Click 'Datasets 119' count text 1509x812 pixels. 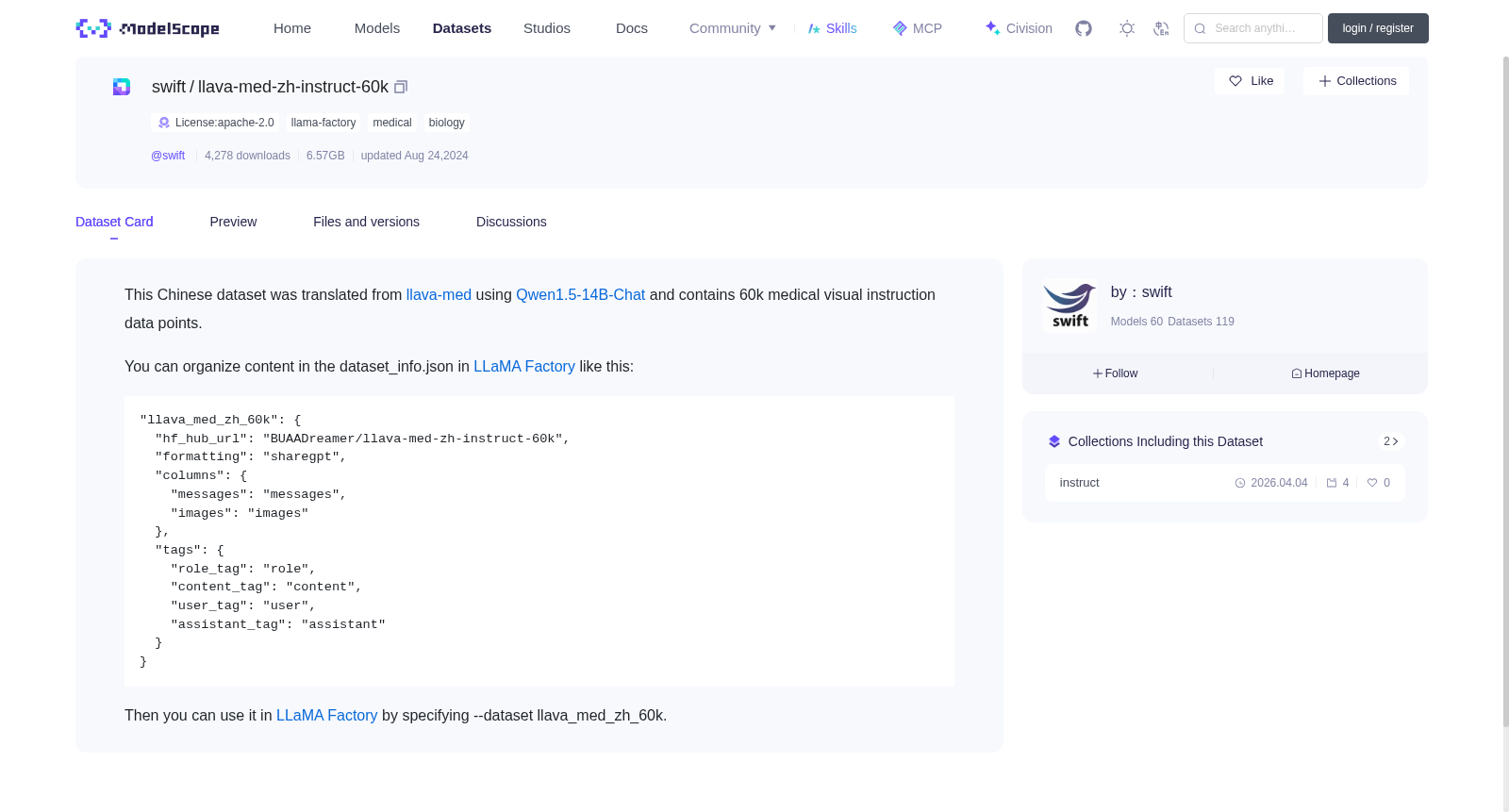1201,322
